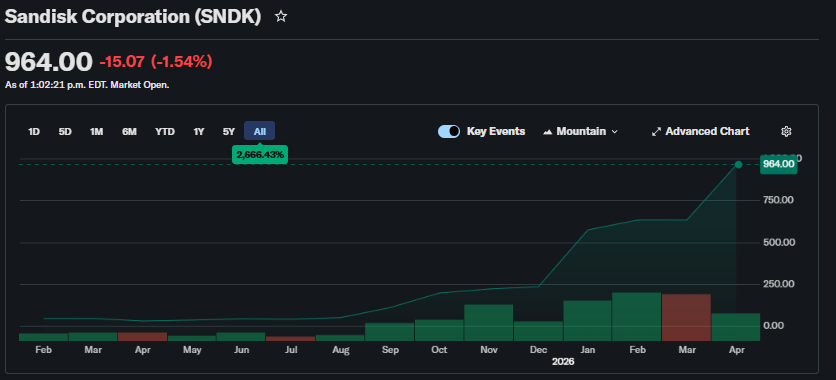Click the November volume bar
Image resolution: width=836 pixels, height=380 pixels.
coord(488,322)
